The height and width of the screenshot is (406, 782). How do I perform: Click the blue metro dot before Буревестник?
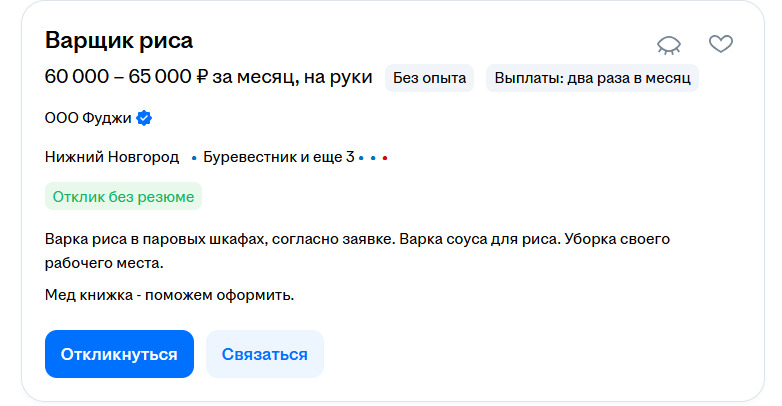(194, 158)
